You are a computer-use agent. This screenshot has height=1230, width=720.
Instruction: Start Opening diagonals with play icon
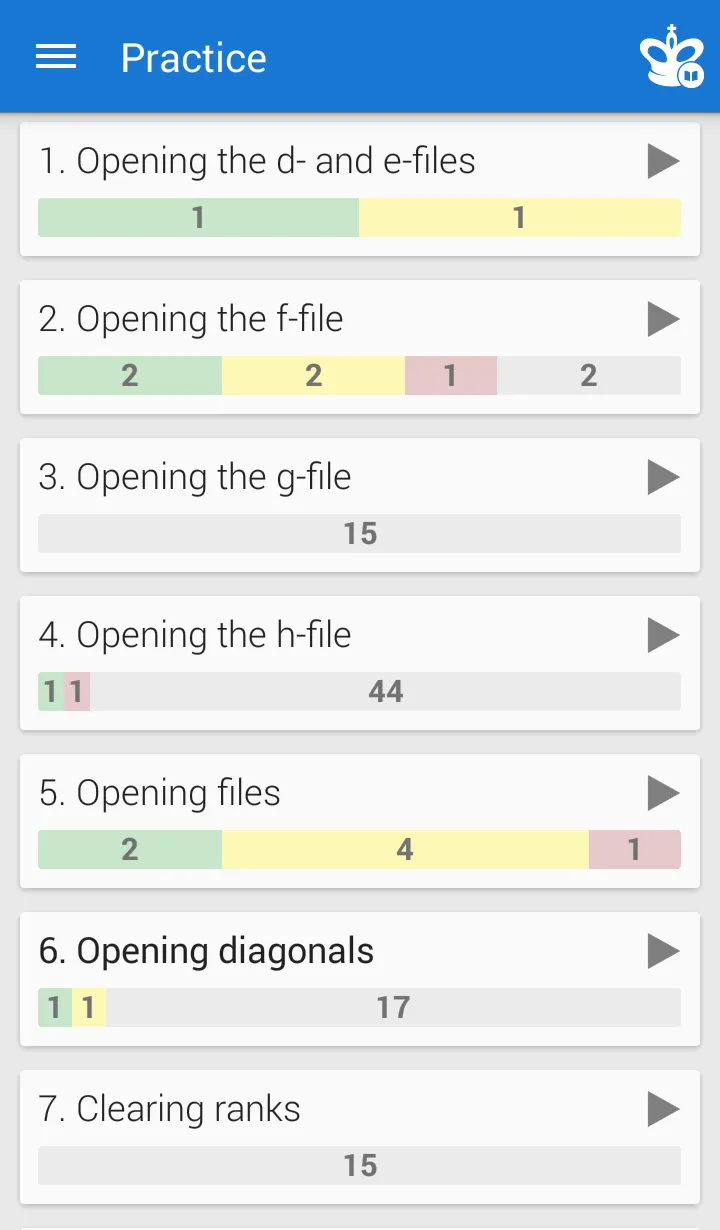(x=663, y=951)
